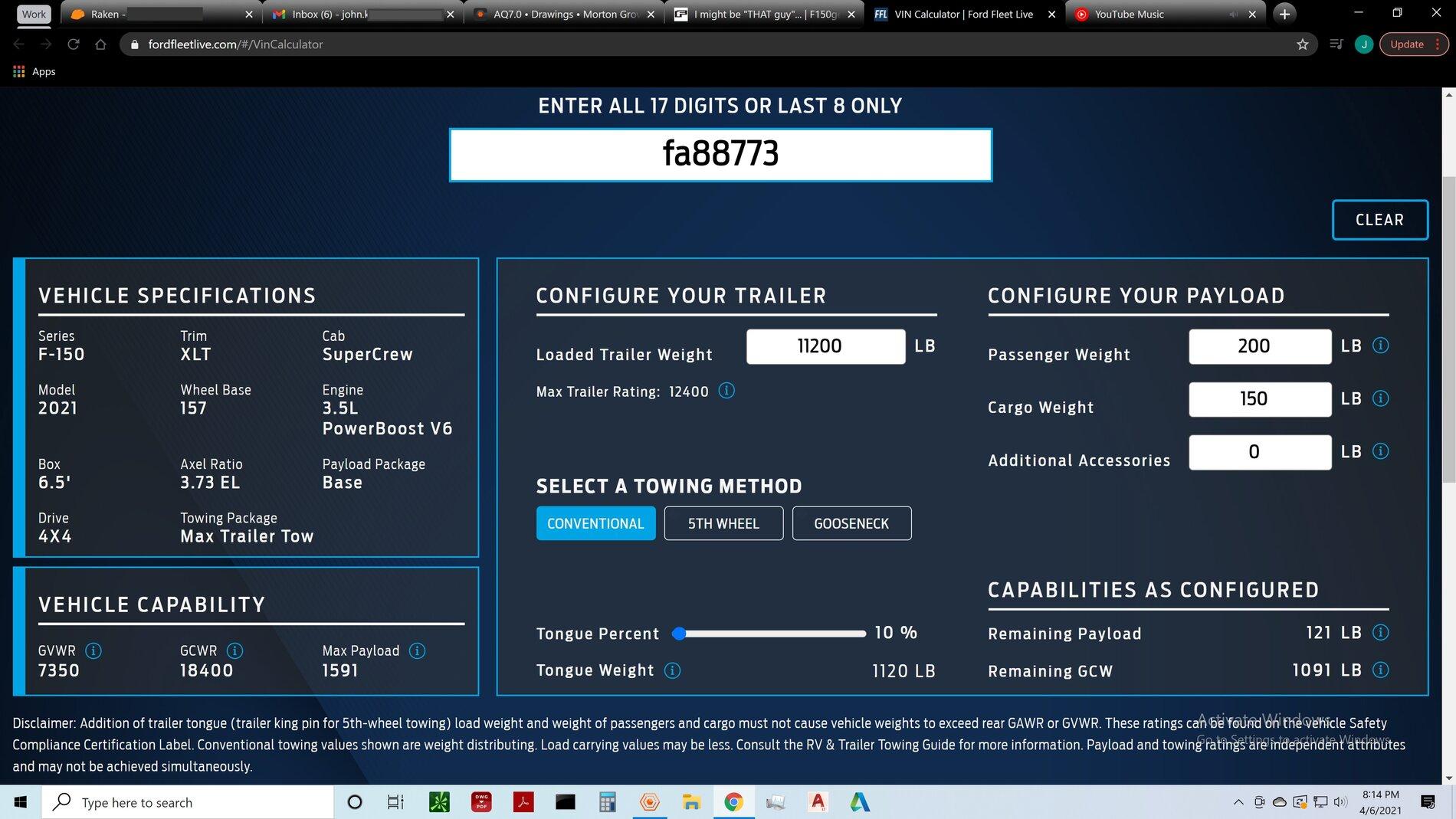Open the Remaining Payload info icon
This screenshot has height=819, width=1456.
click(1381, 632)
